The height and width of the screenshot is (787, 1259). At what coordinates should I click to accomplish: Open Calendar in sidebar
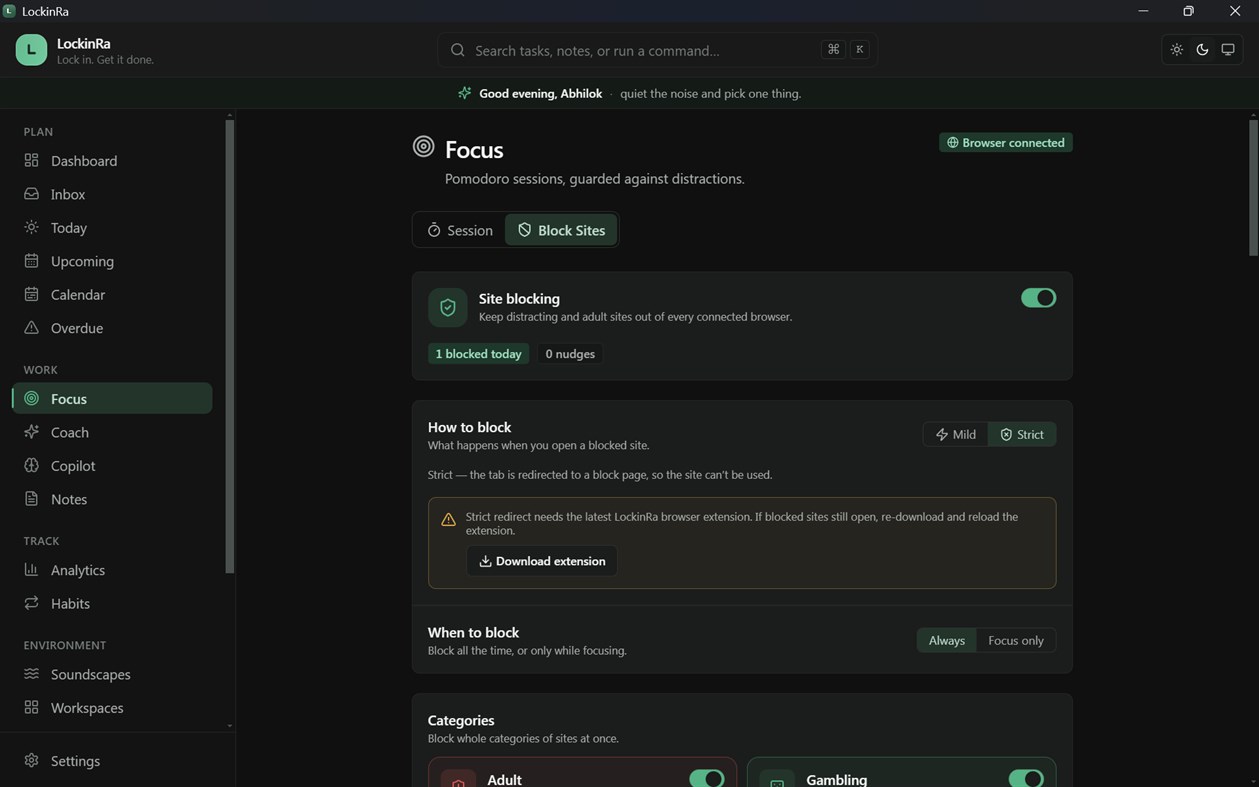tap(112, 295)
